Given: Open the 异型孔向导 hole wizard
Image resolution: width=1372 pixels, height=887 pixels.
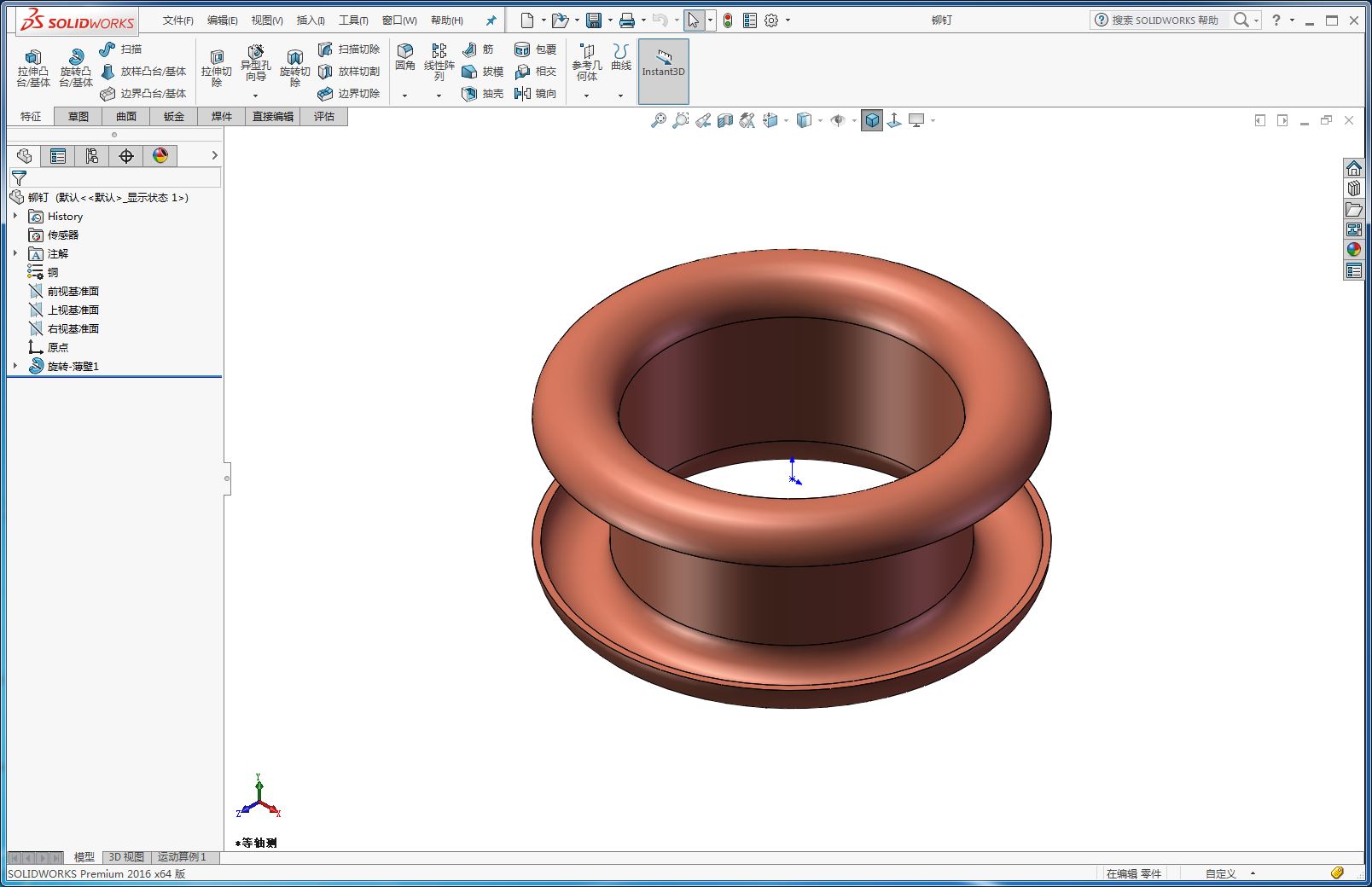Looking at the screenshot, I should click(x=255, y=64).
